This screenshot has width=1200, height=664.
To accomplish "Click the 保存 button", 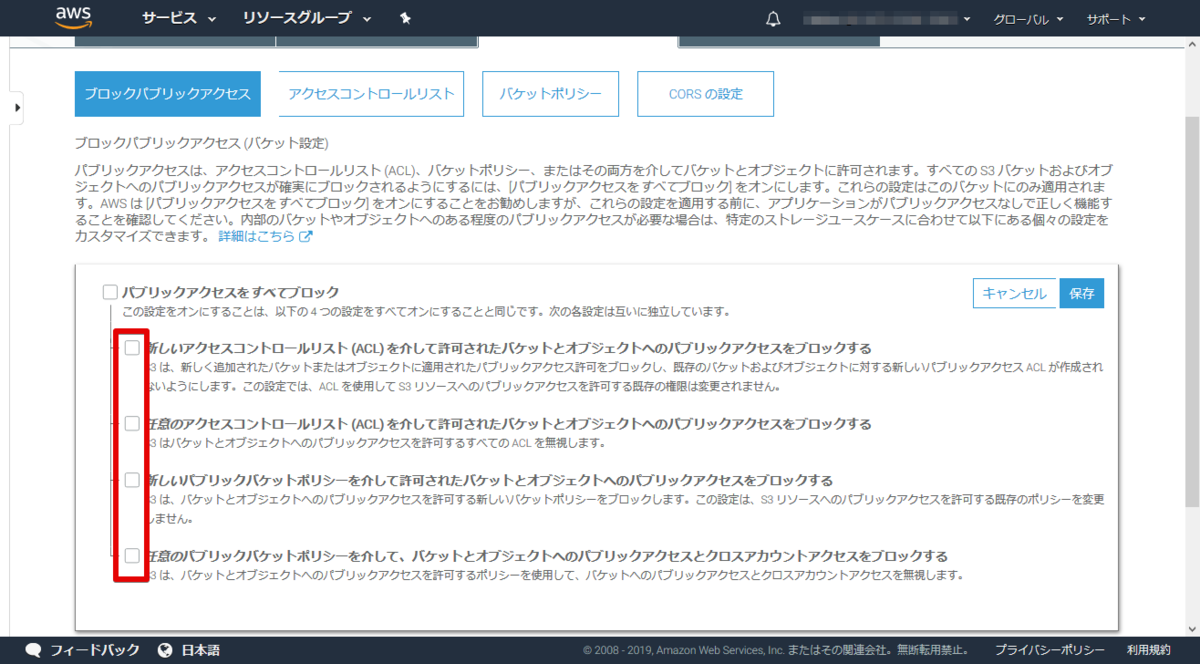I will coord(1081,293).
